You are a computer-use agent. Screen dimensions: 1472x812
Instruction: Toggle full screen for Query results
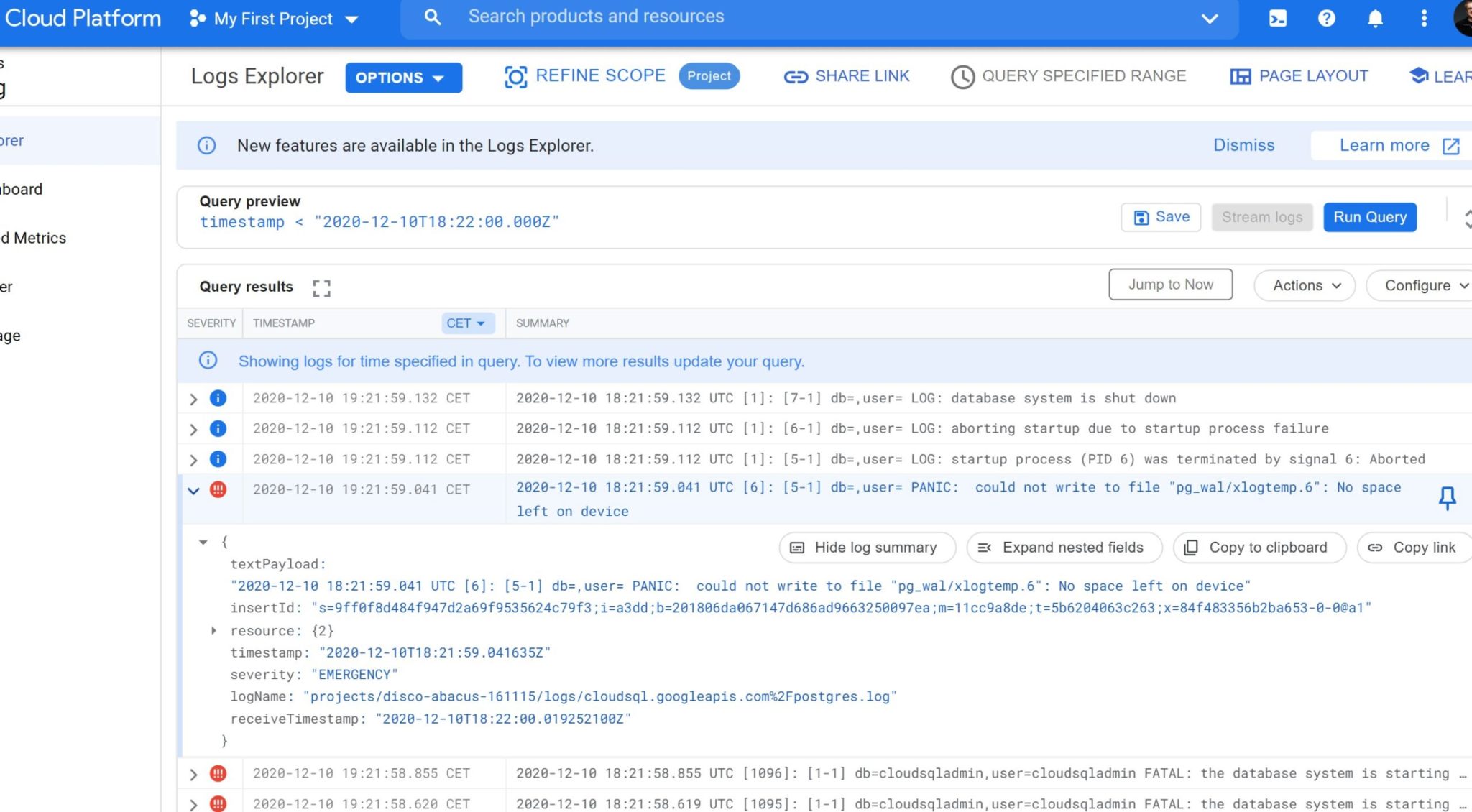pyautogui.click(x=321, y=287)
